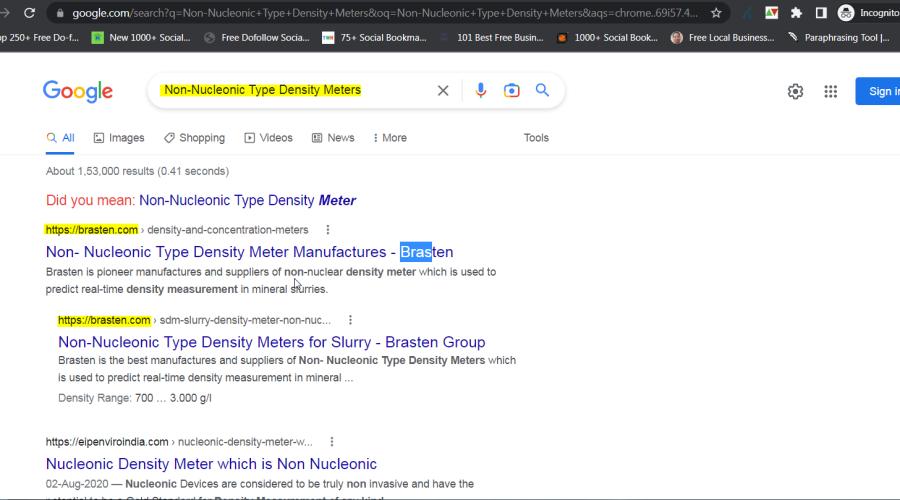The image size is (900, 500).
Task: Expand the More search filters menu
Action: point(389,138)
